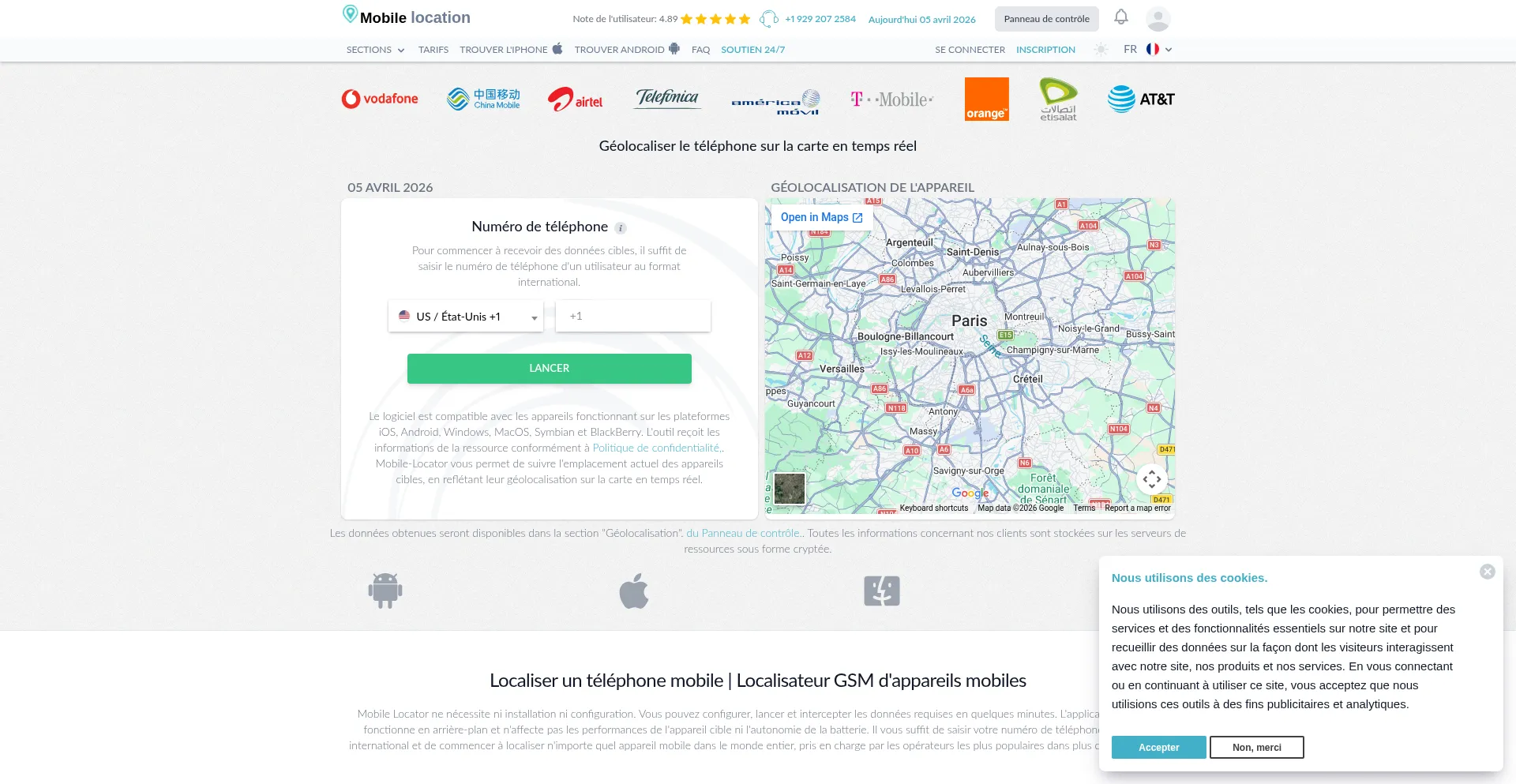This screenshot has height=784, width=1516.
Task: Click the Saint-Denis label on the map
Action: (973, 252)
